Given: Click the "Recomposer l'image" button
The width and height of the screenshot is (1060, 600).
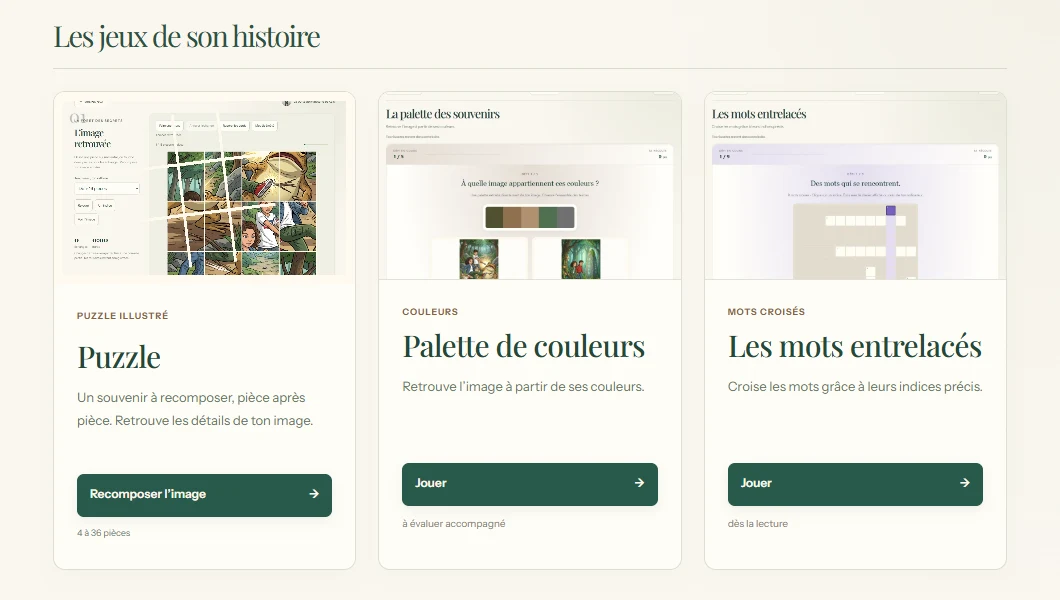Looking at the screenshot, I should coord(204,495).
